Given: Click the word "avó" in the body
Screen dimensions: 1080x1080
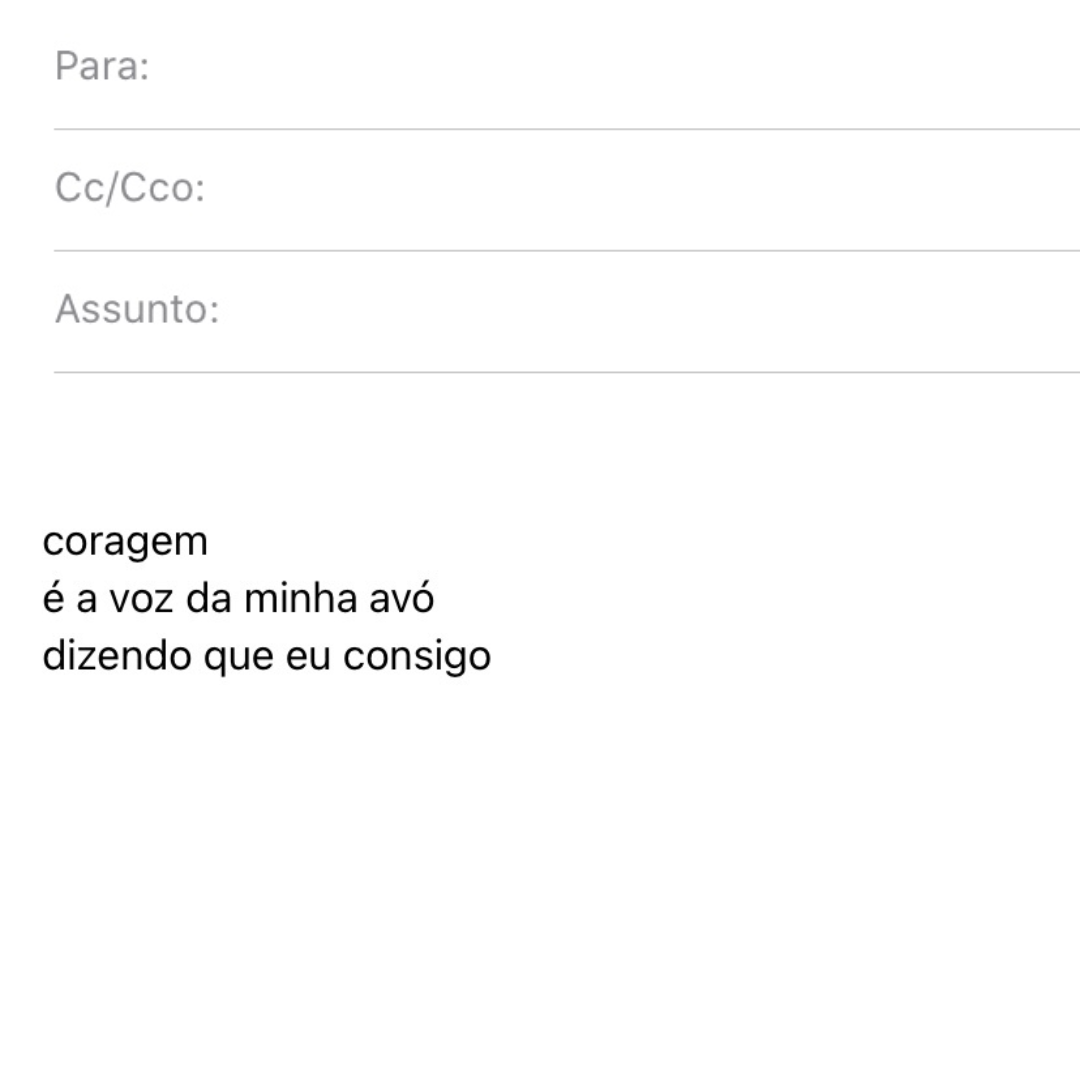Looking at the screenshot, I should [402, 599].
